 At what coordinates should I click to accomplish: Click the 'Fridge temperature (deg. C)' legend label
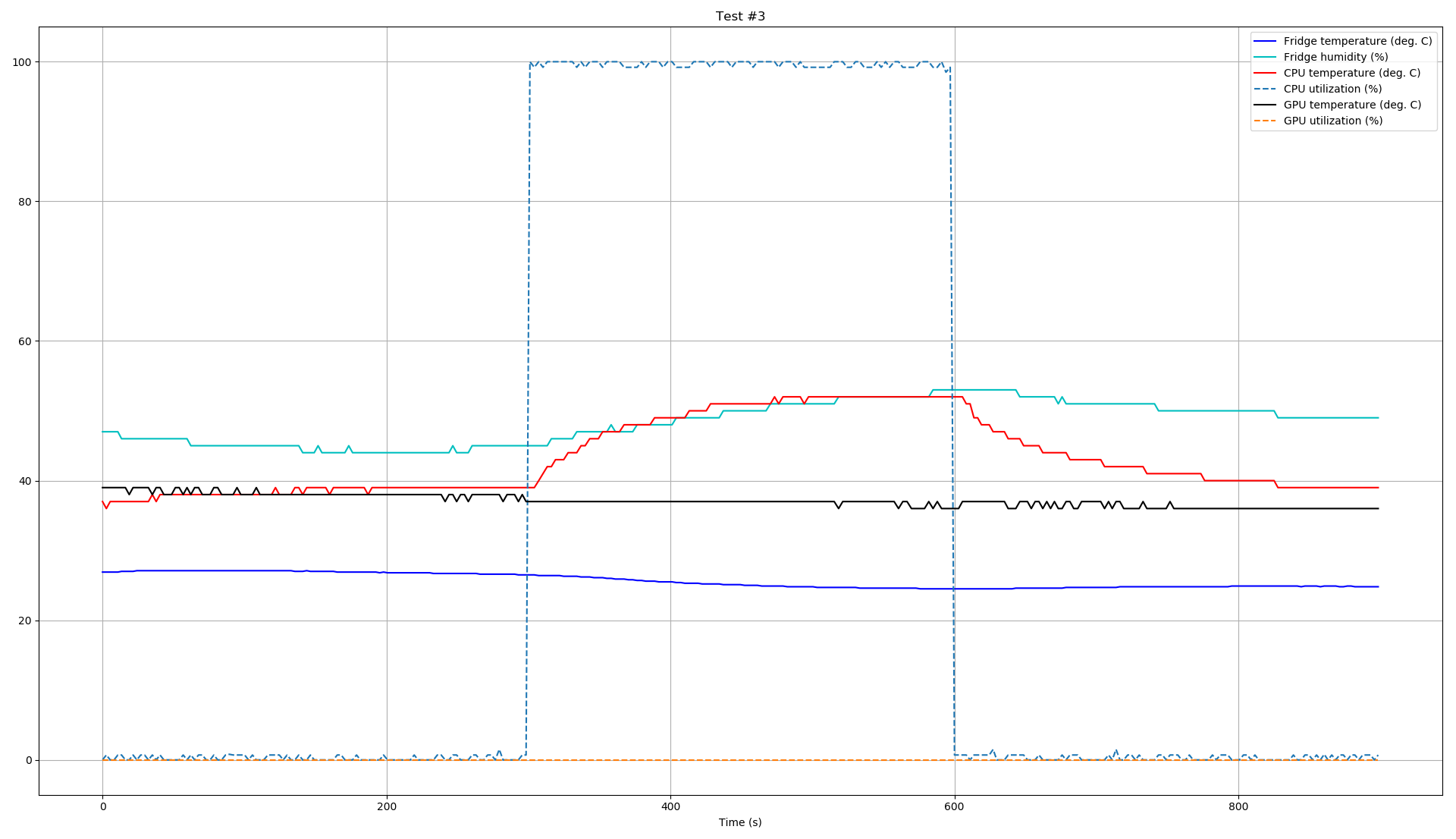point(1357,41)
